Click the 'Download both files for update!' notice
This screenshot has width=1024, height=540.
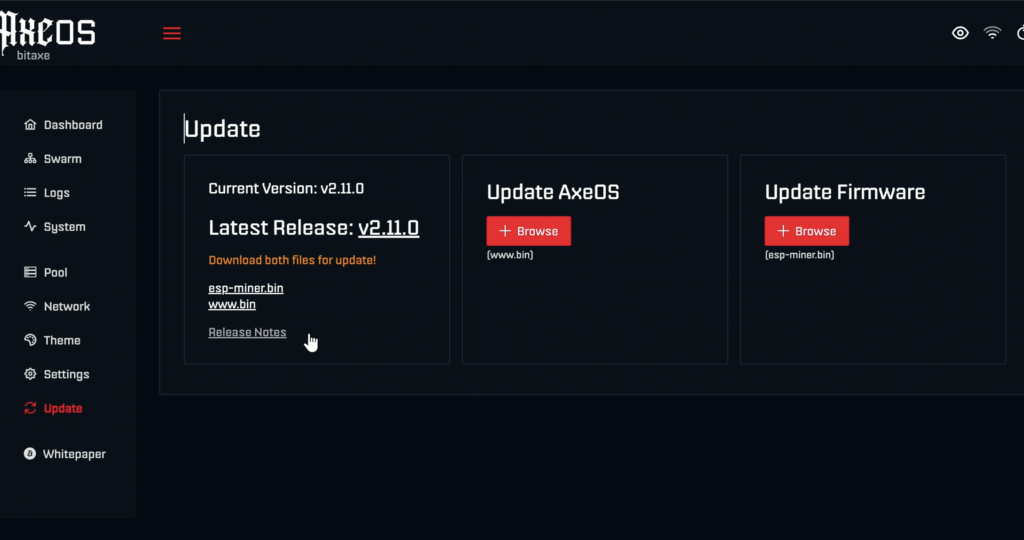coord(292,260)
